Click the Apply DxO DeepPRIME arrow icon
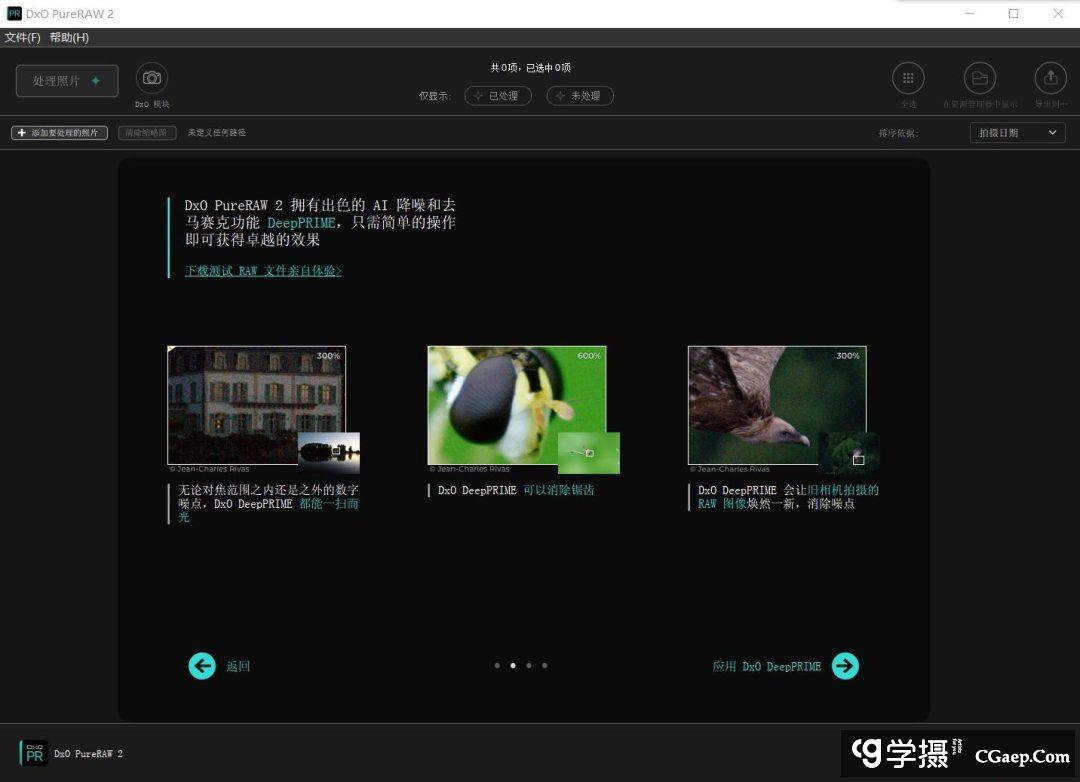This screenshot has width=1080, height=782. click(x=845, y=666)
